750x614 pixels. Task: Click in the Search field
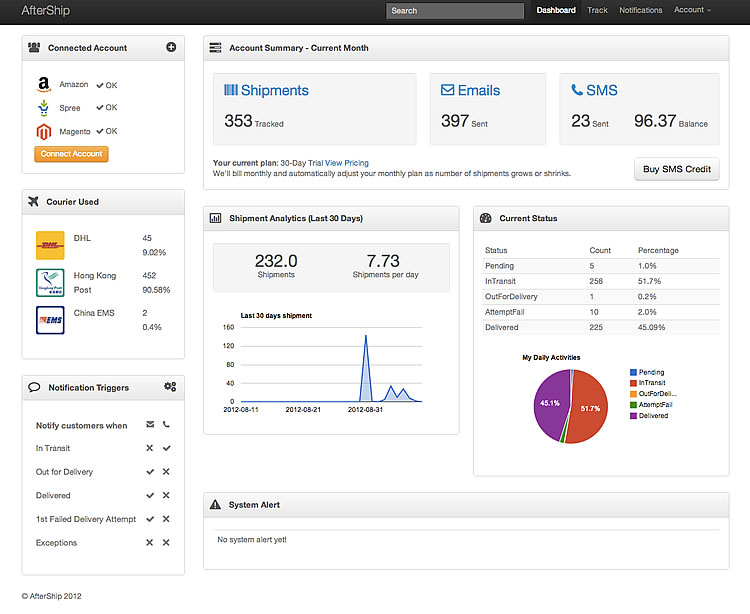(x=454, y=11)
